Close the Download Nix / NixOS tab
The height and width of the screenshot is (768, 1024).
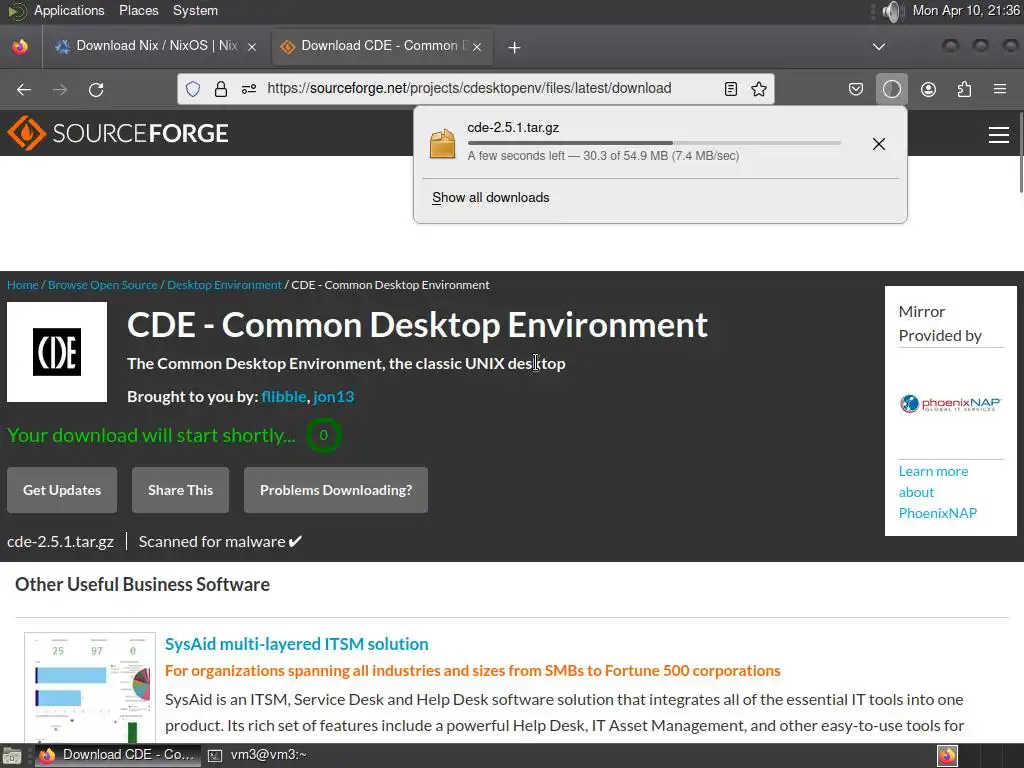coord(252,46)
